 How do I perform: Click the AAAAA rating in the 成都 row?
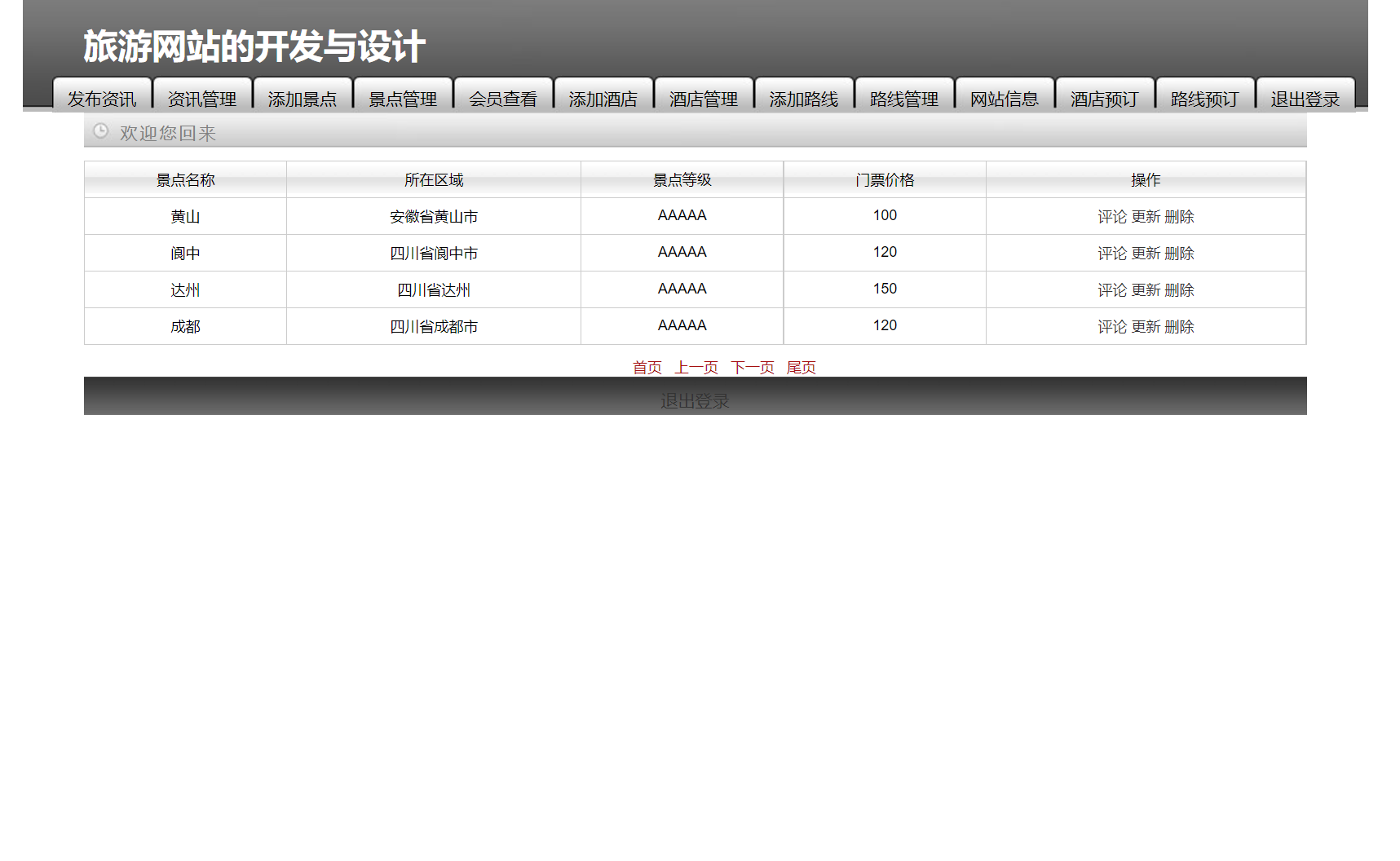tap(682, 326)
